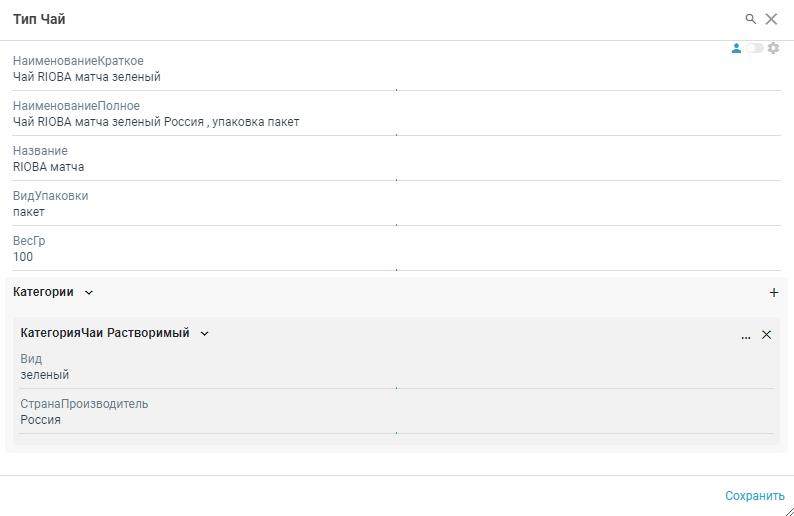
Task: Add a new category with plus icon
Action: coord(773,293)
